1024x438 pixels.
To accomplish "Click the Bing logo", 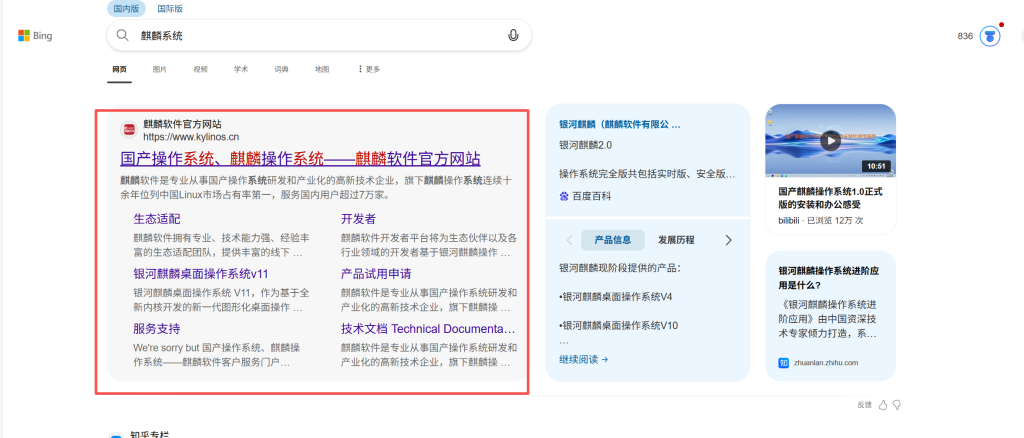I will (35, 36).
